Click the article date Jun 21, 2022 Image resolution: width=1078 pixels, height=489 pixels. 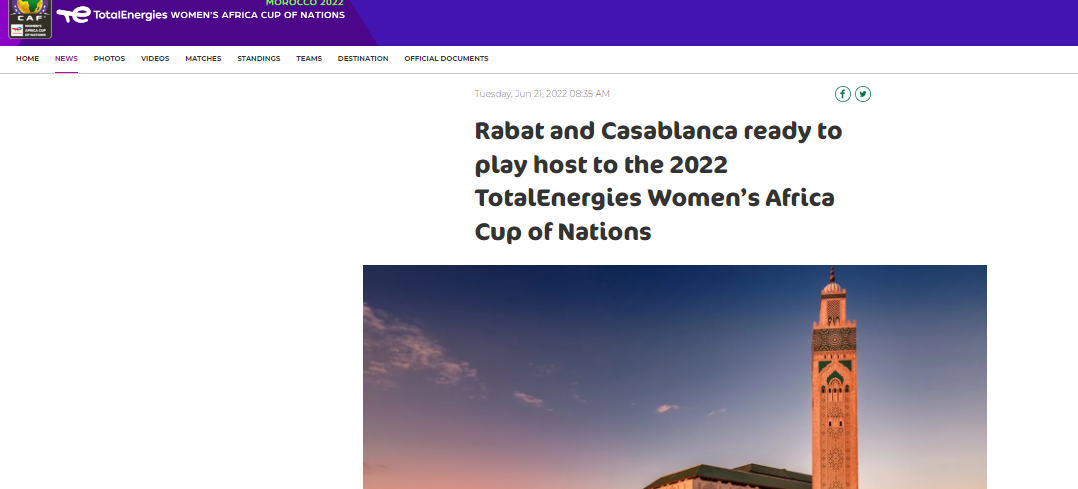[541, 94]
